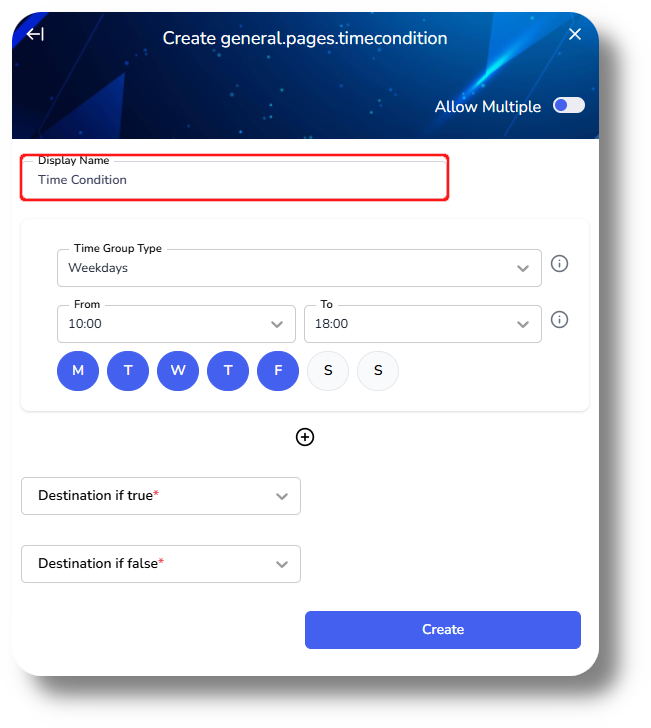Click the Create button
651x728 pixels.
pyautogui.click(x=443, y=630)
